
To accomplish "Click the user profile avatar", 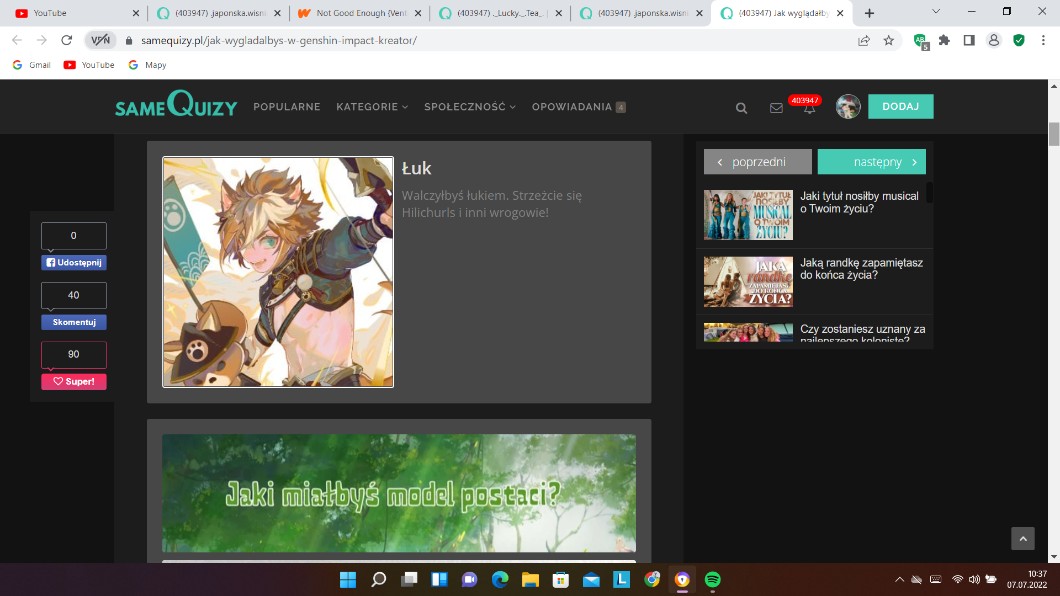I will 848,107.
